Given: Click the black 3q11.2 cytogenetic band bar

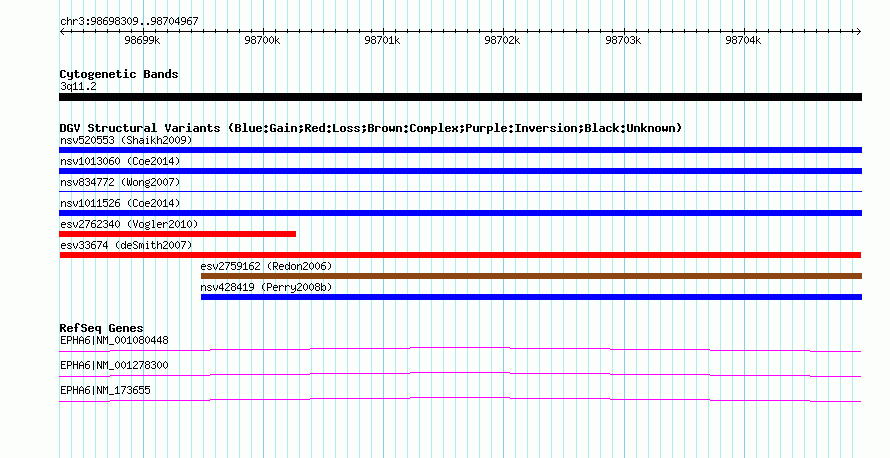Looking at the screenshot, I should click(460, 97).
